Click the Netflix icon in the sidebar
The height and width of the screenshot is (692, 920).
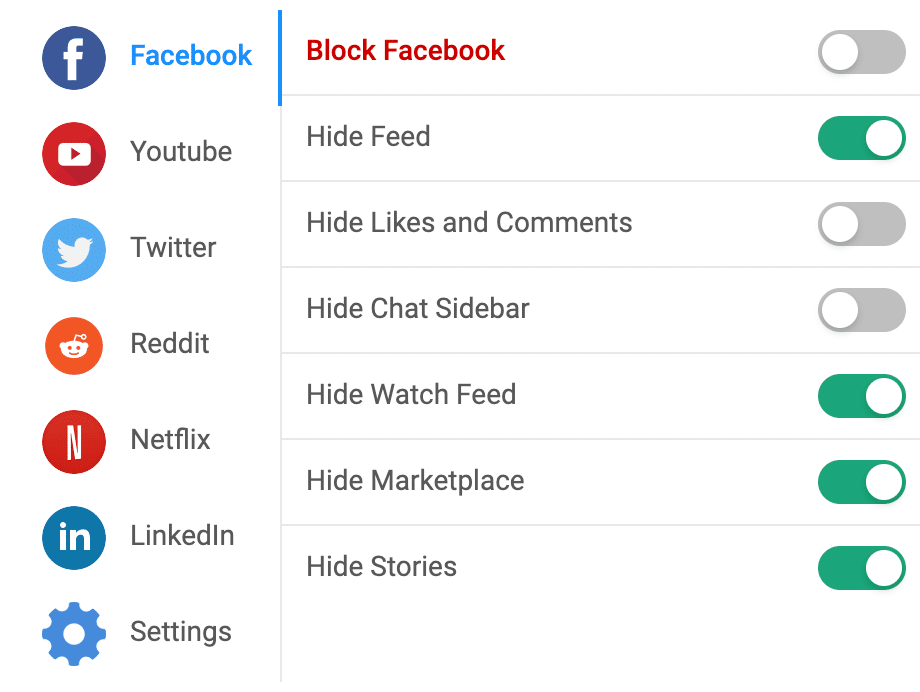(x=73, y=441)
